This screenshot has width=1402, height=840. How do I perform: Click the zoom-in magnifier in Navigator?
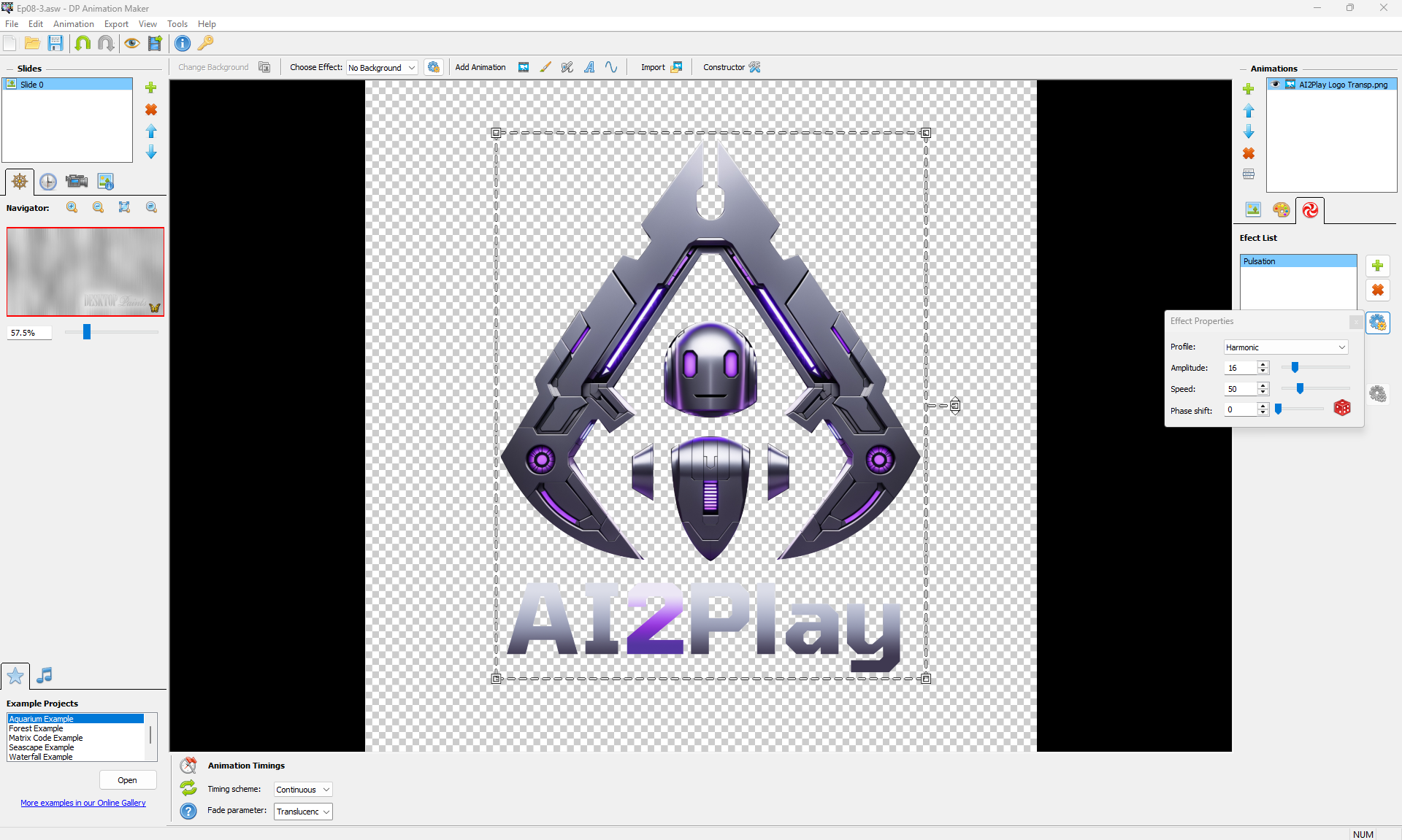click(x=72, y=208)
